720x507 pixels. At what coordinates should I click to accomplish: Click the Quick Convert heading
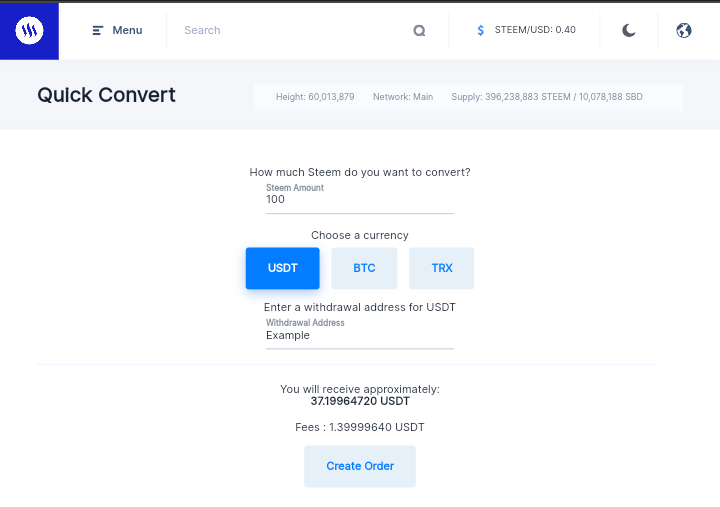pos(106,95)
